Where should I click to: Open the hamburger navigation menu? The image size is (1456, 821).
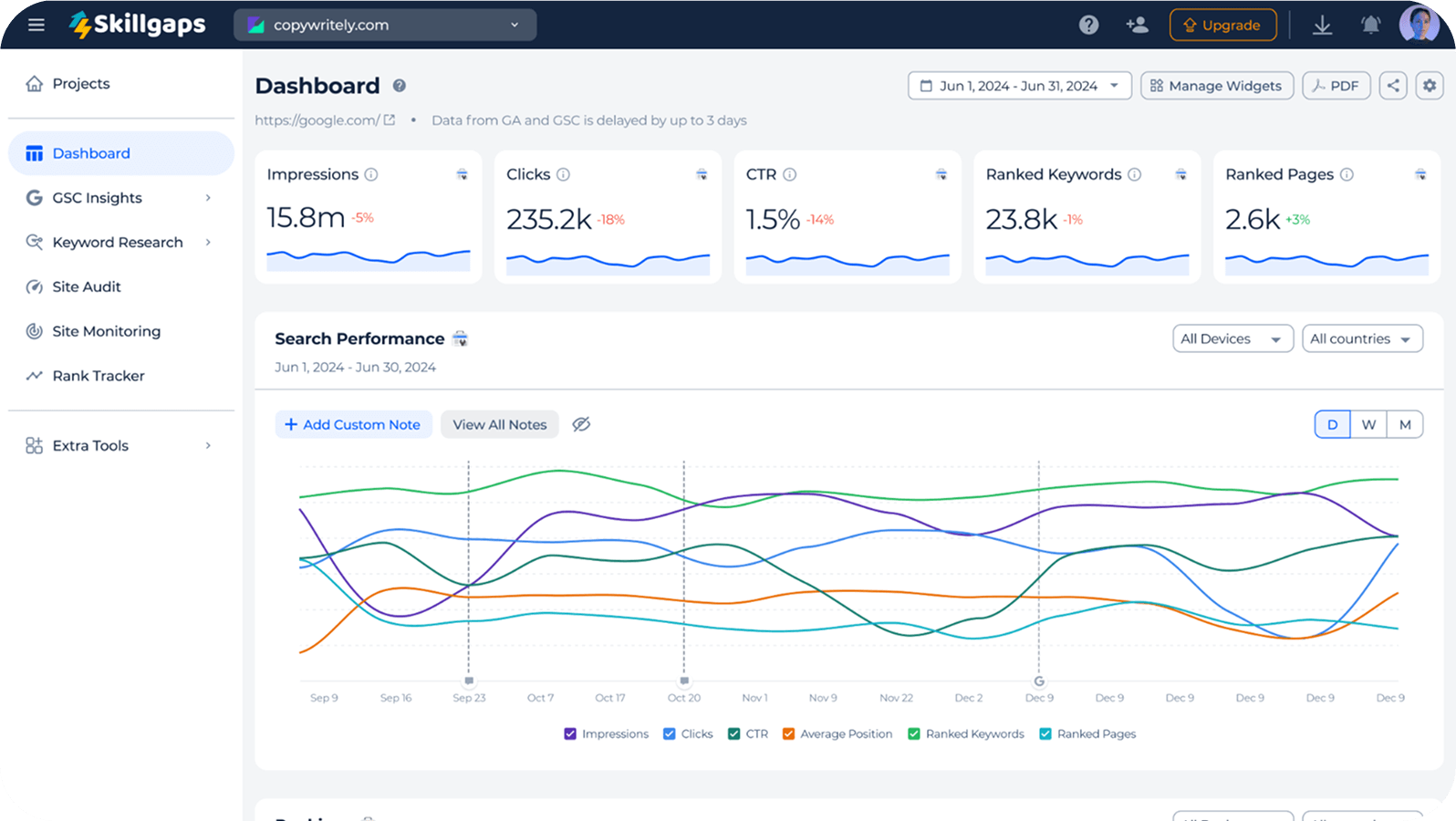click(x=36, y=25)
